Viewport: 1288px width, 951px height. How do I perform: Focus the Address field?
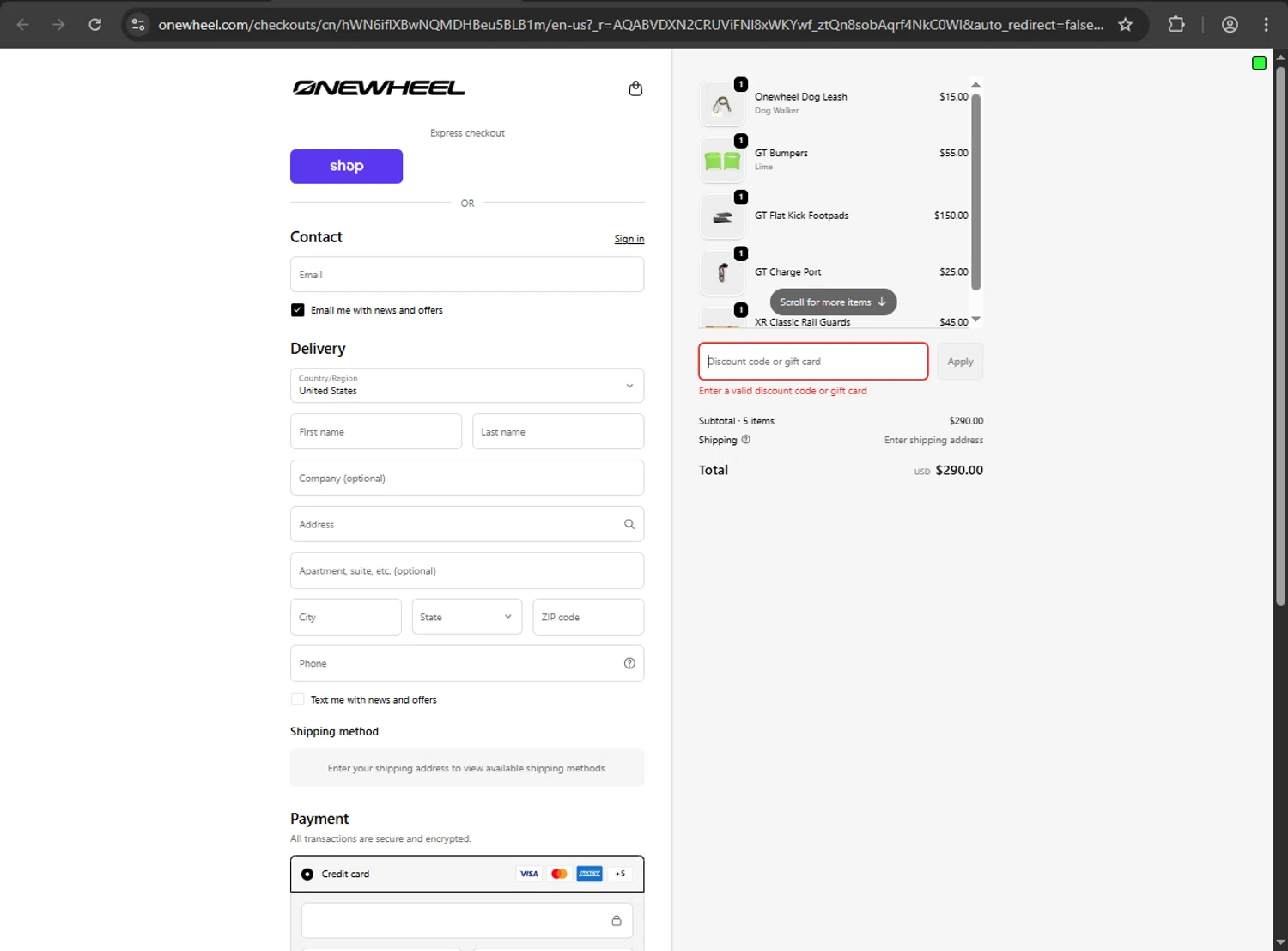(467, 524)
